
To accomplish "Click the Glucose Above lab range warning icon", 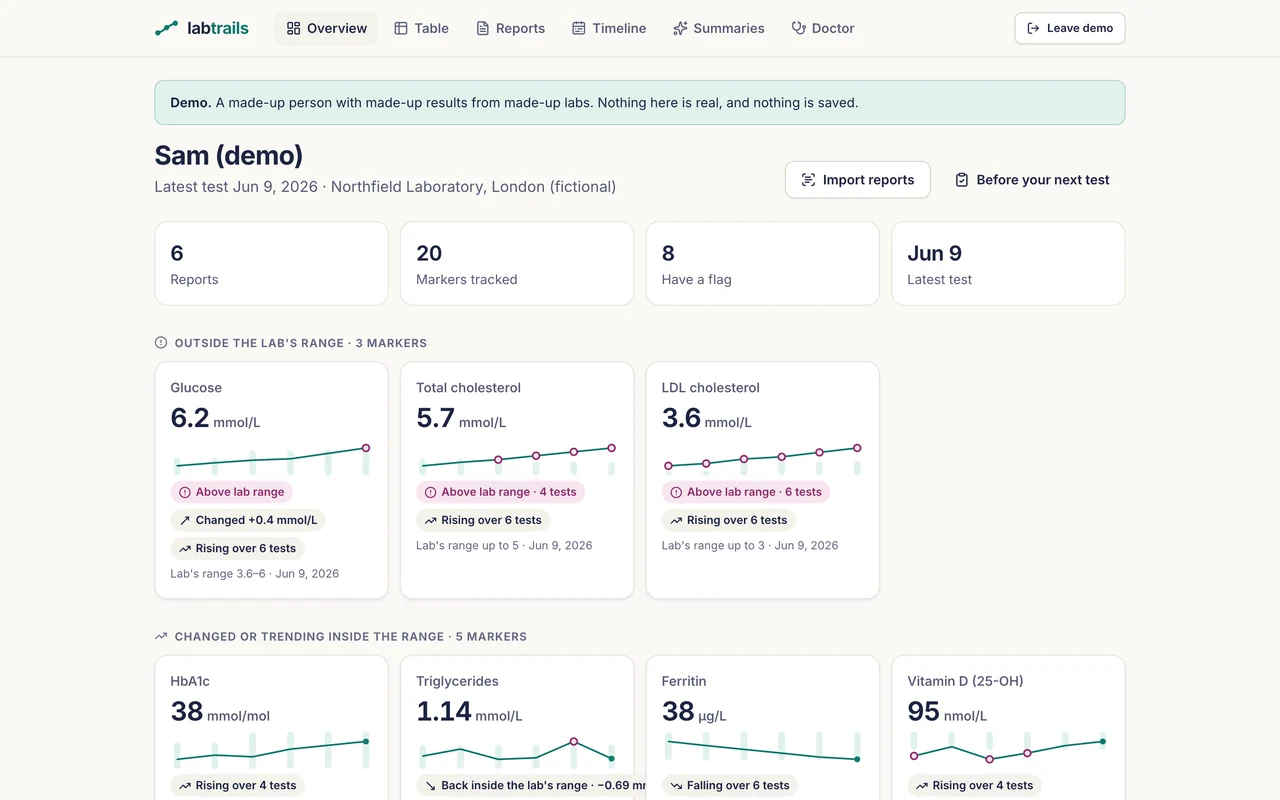I will click(185, 492).
